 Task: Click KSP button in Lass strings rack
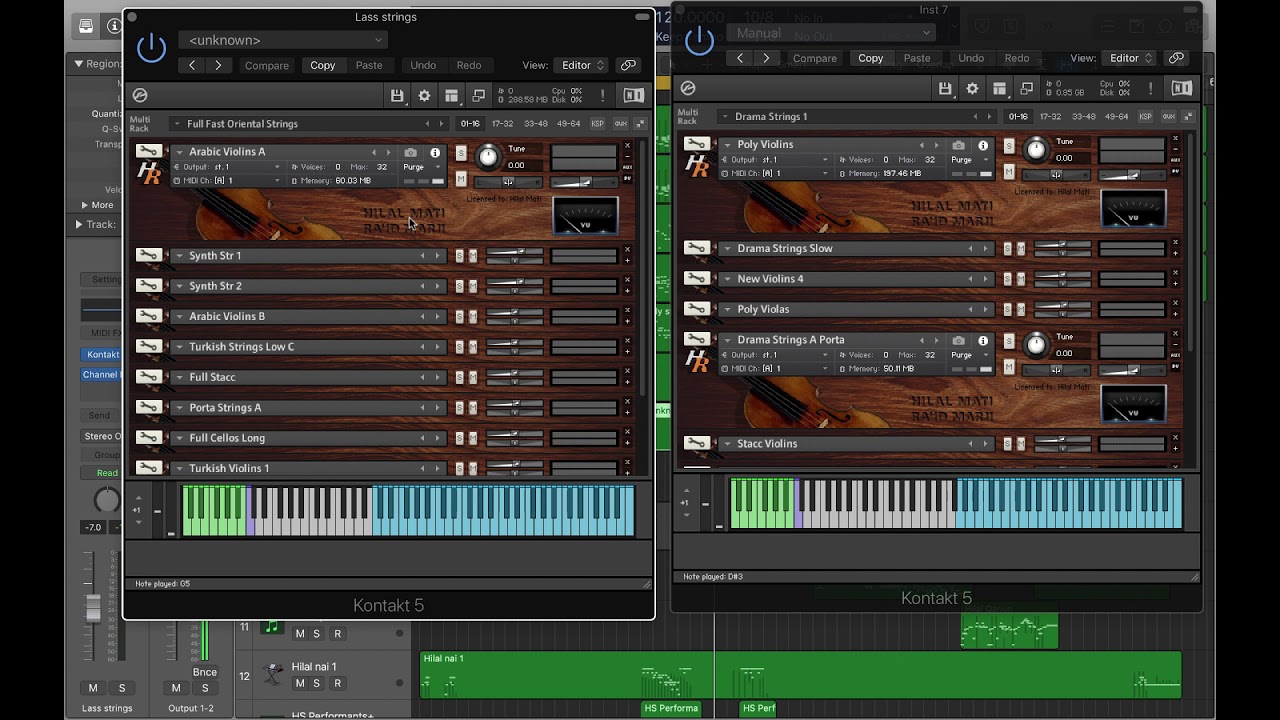(x=597, y=124)
